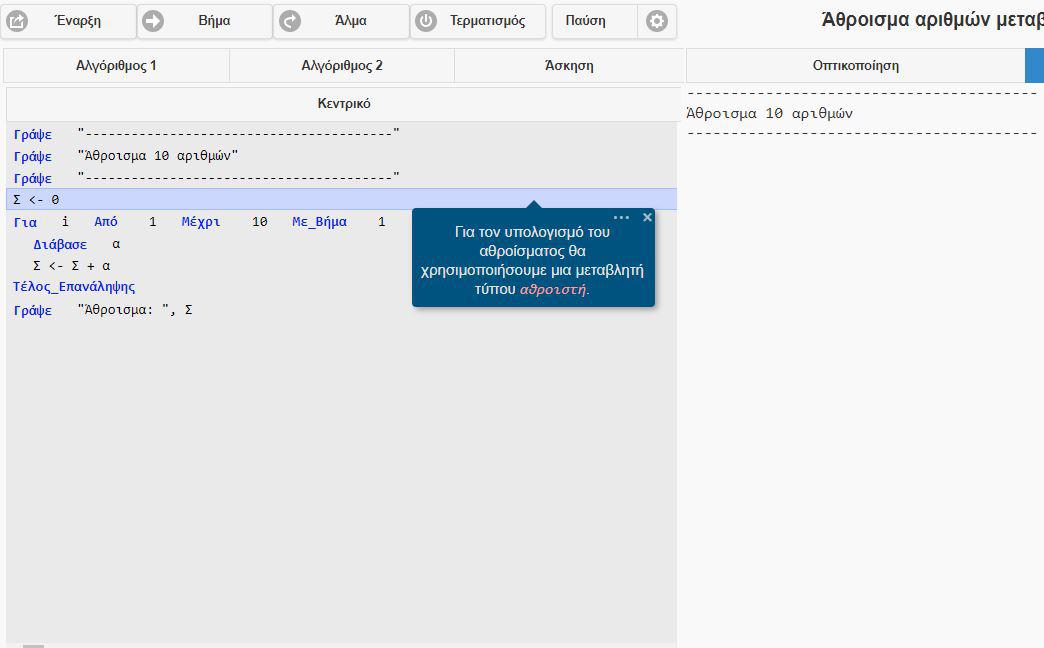This screenshot has width=1044, height=648.
Task: Open the Άσκηση tab
Action: (569, 65)
